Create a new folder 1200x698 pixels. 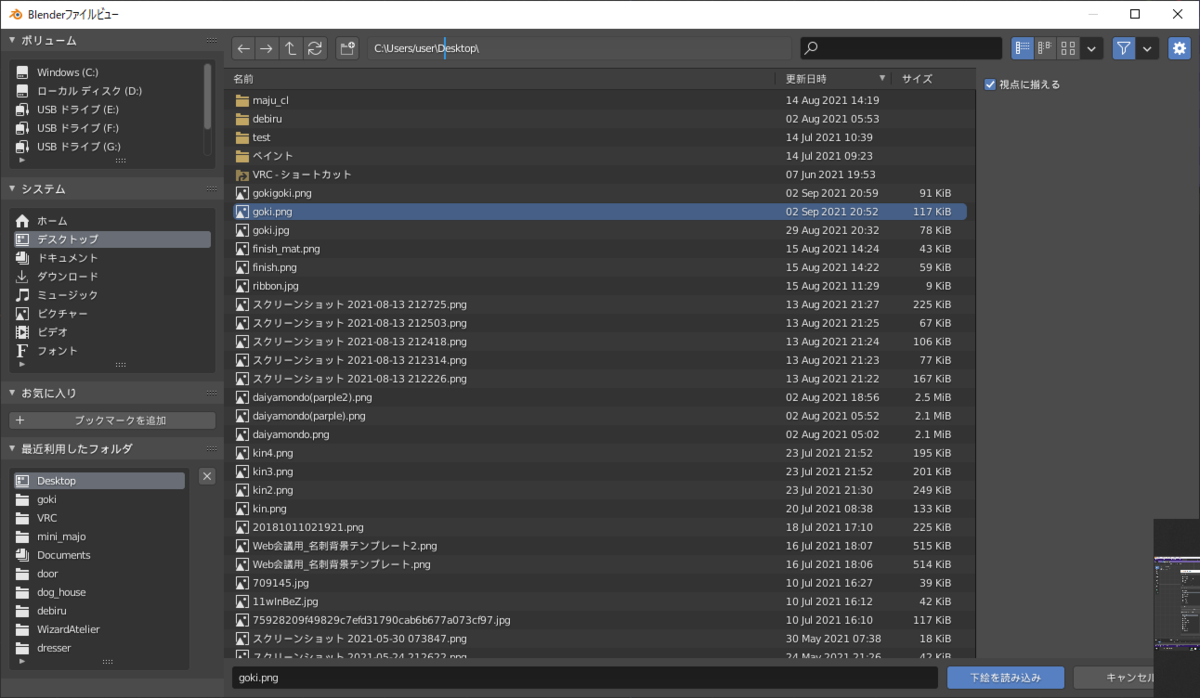click(347, 48)
